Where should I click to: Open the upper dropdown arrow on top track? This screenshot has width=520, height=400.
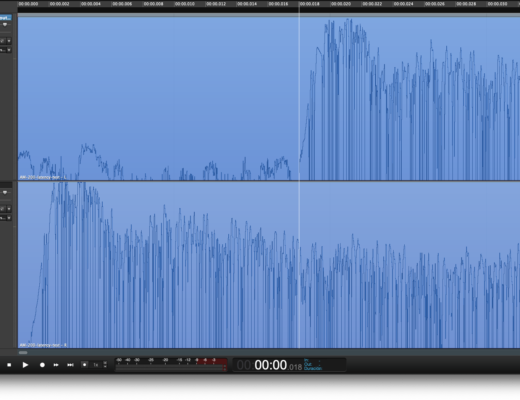point(9,41)
